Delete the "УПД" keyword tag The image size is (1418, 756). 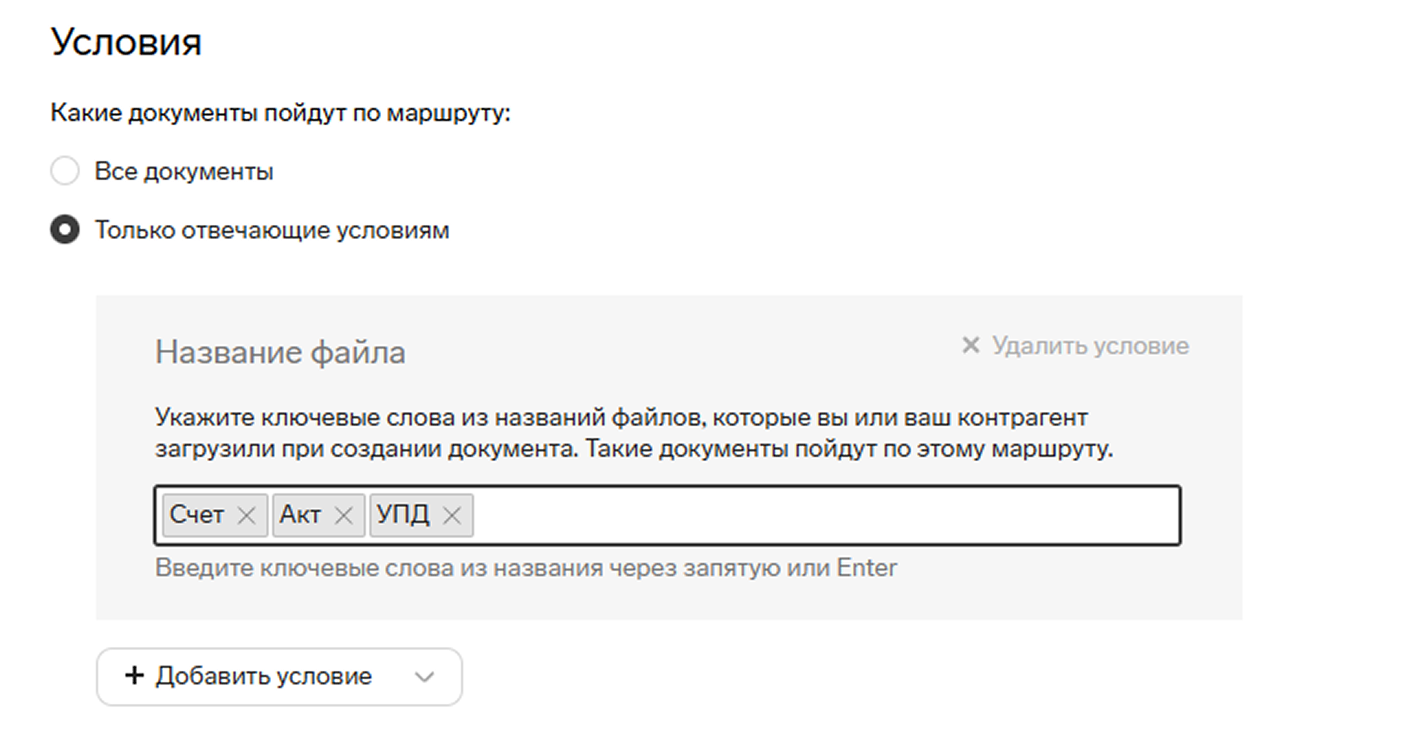(x=452, y=516)
